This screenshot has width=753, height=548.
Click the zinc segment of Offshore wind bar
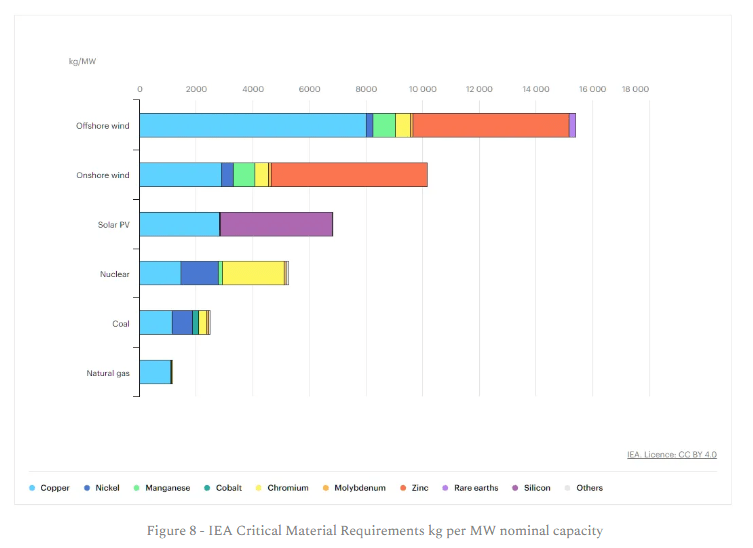490,125
